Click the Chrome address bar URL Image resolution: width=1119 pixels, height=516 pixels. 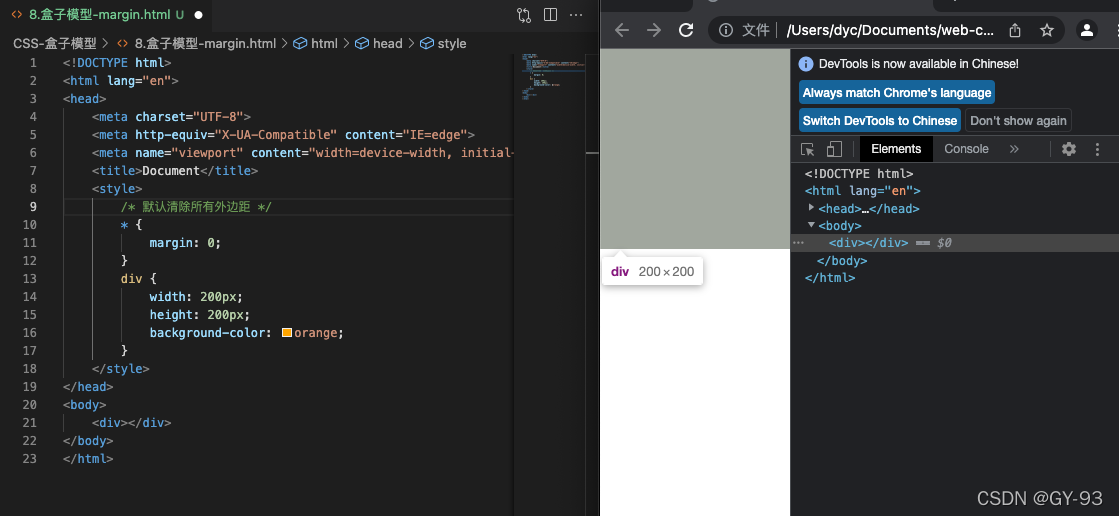[889, 30]
